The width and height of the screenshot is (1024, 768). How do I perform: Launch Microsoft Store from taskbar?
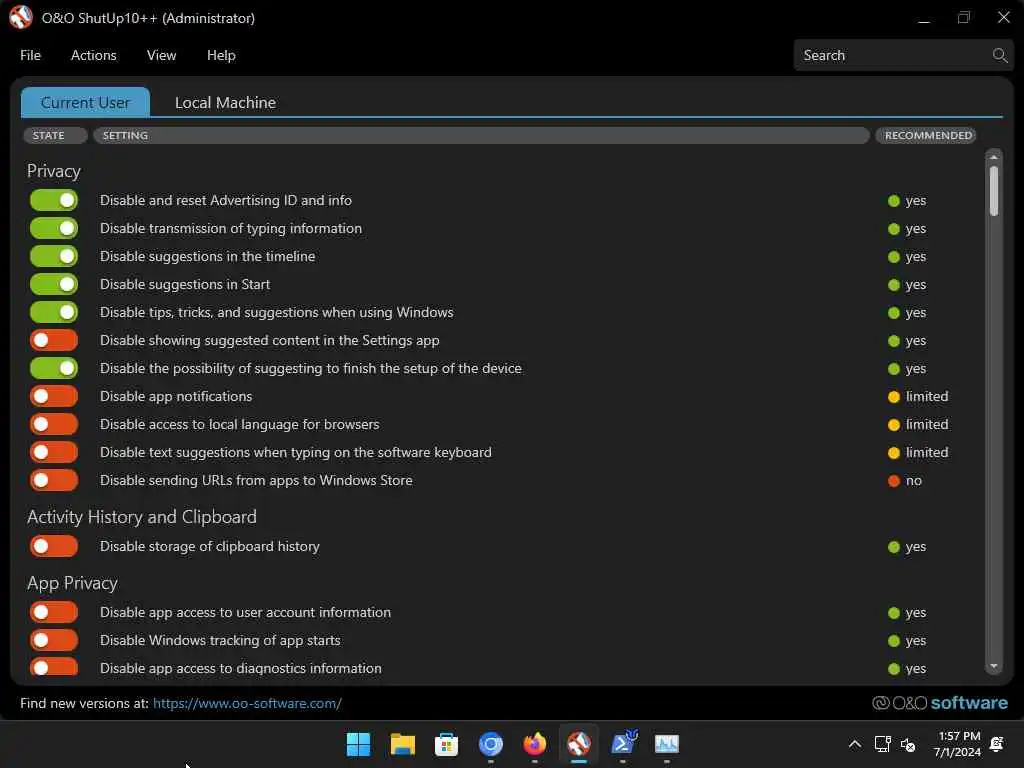click(446, 744)
